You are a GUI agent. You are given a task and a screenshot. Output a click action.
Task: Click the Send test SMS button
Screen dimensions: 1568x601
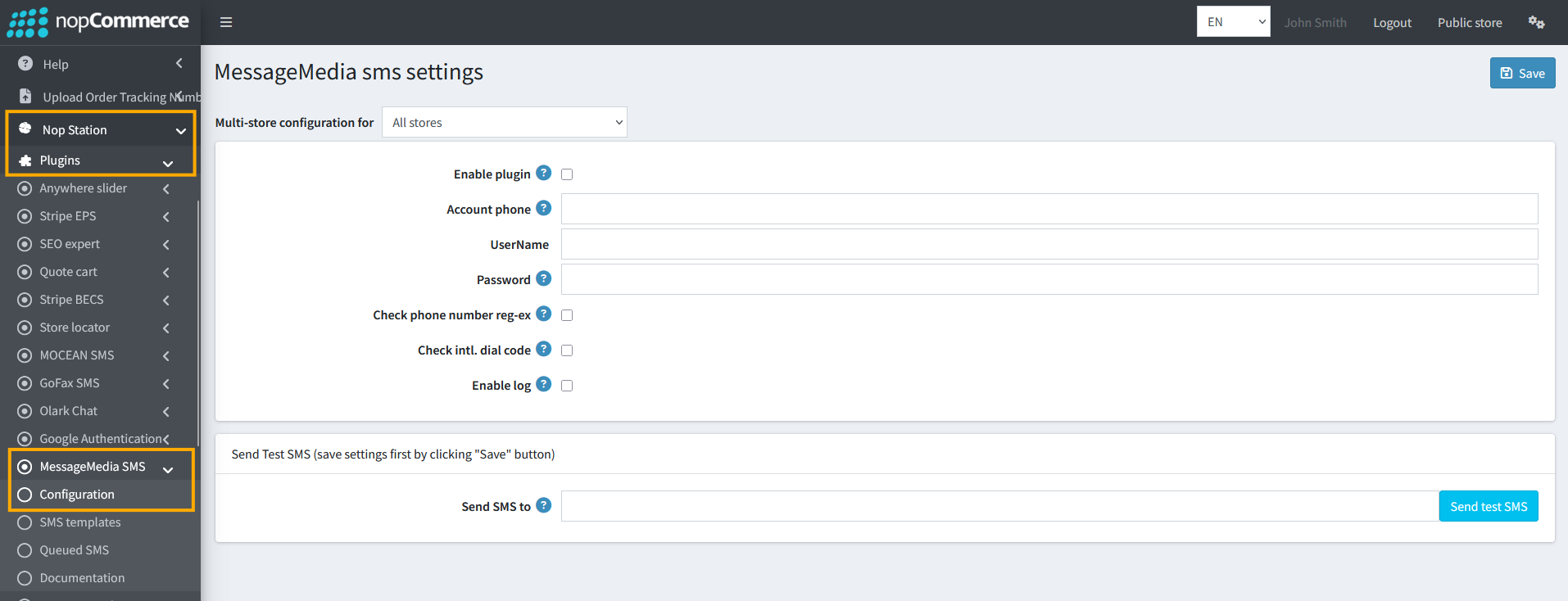pyautogui.click(x=1489, y=506)
